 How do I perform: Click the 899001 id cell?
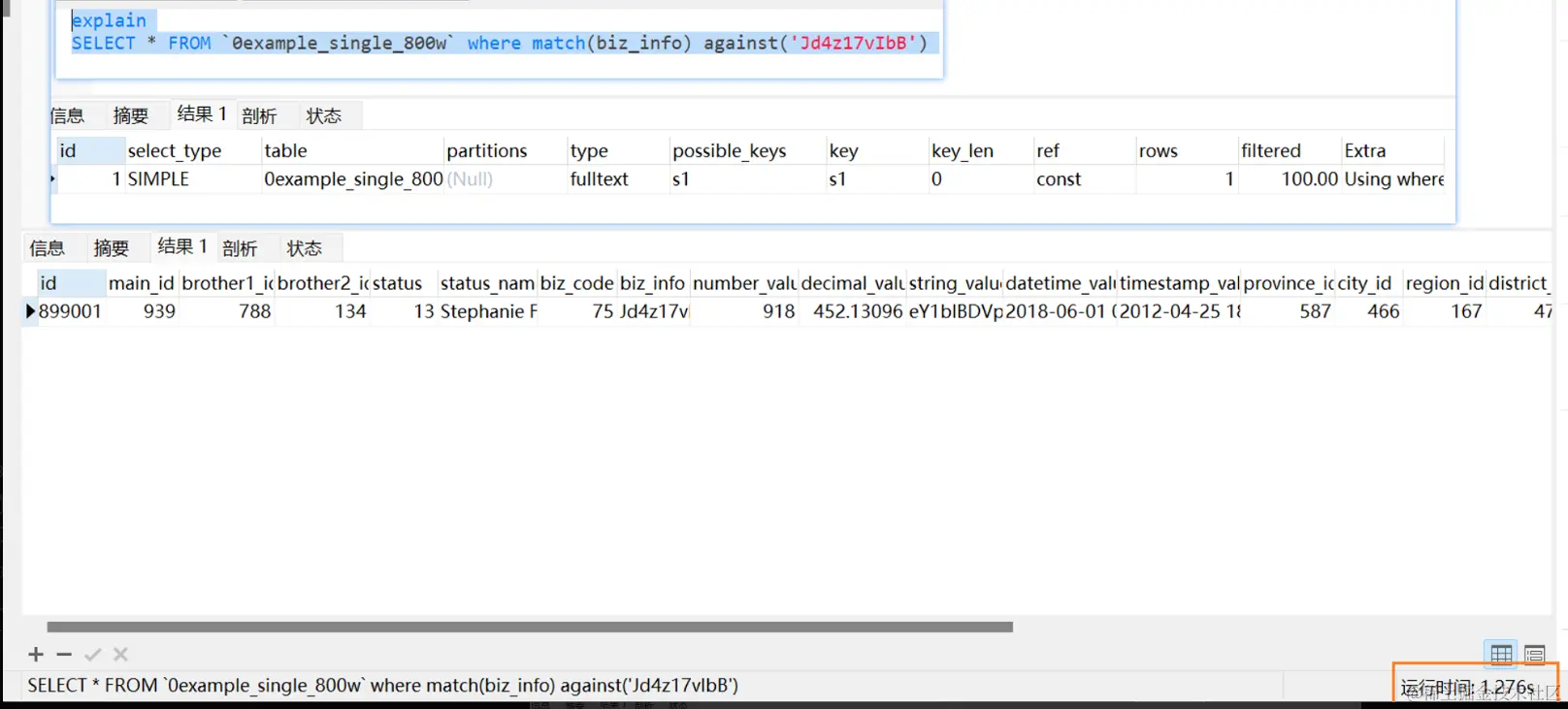[70, 311]
